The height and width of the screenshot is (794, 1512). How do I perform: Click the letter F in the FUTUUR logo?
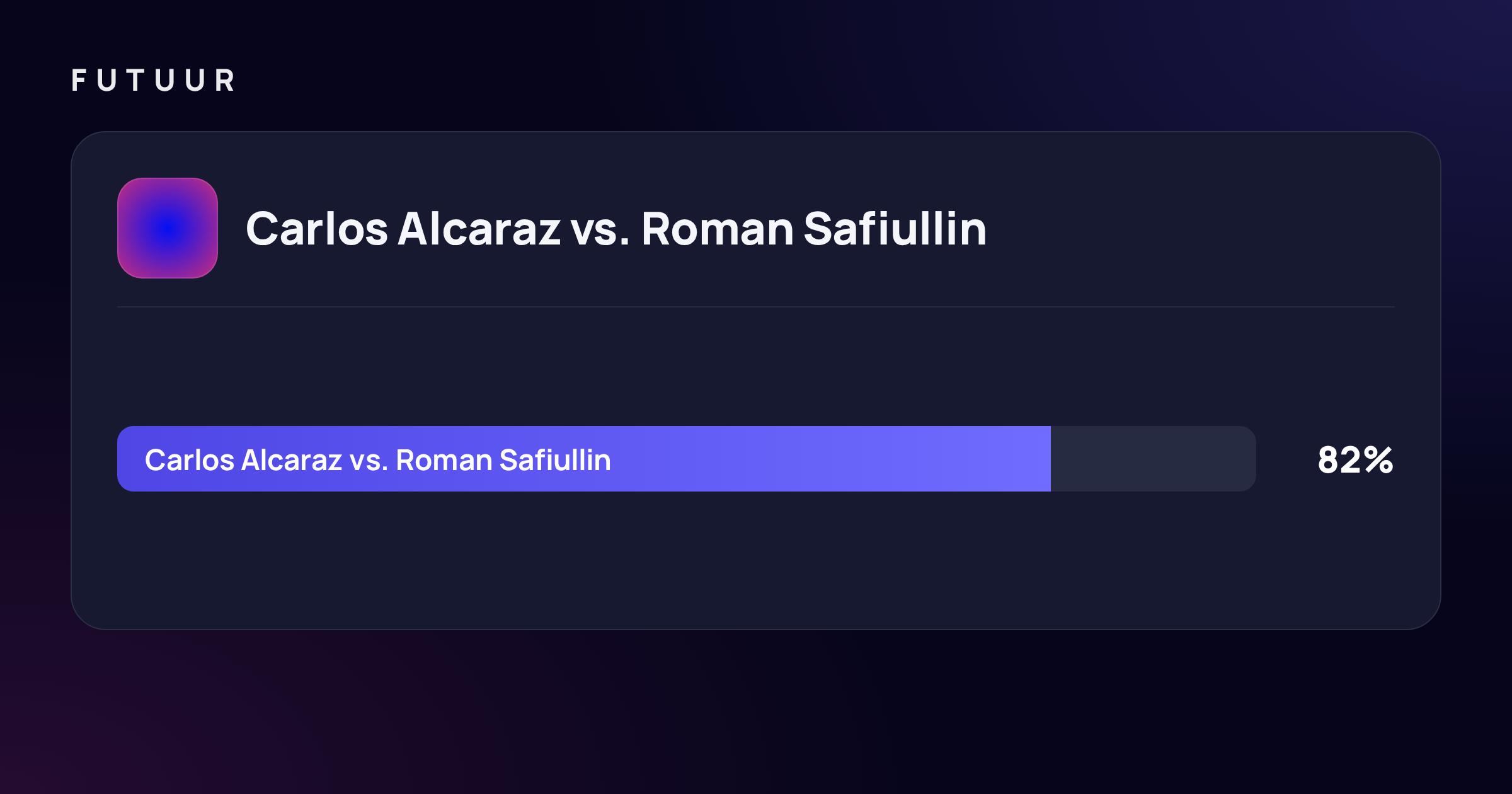pos(79,81)
